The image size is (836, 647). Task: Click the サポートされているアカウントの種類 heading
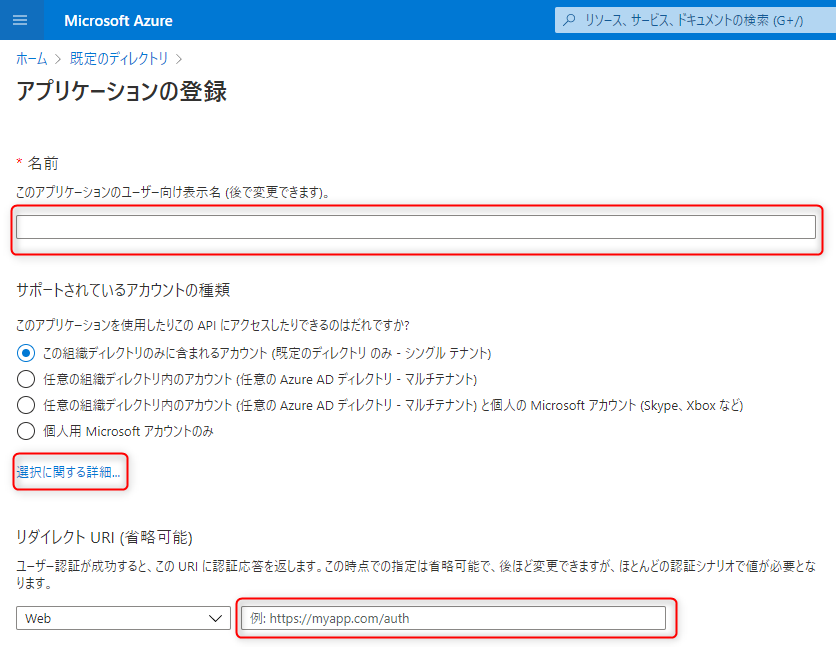123,290
